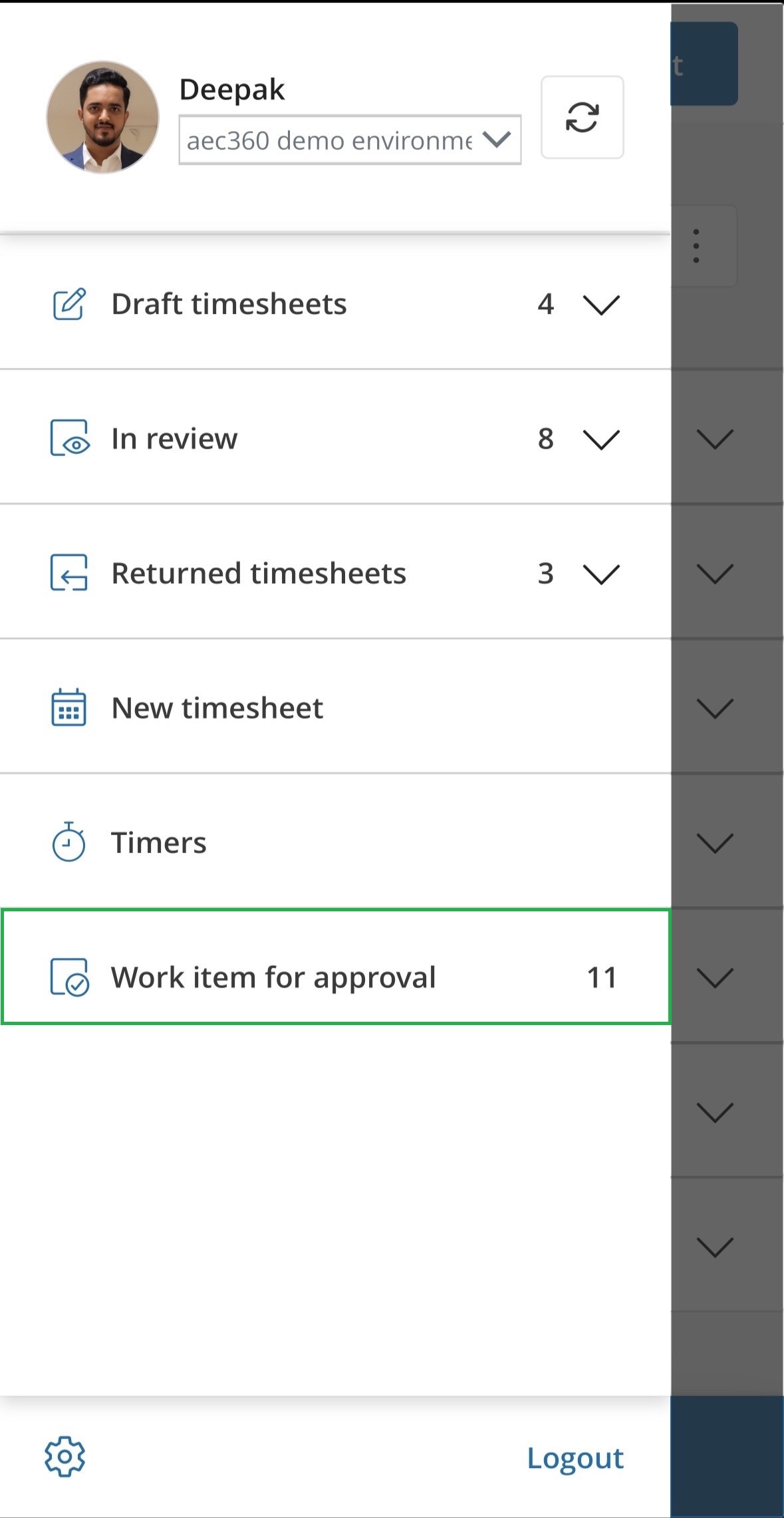Screen dimensions: 784x1518
Task: Click the Deepak user name label
Action: pyautogui.click(x=232, y=89)
